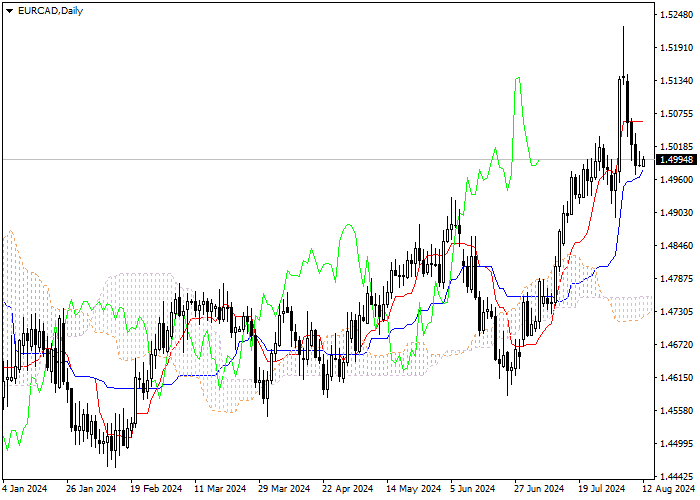
Task: Select price level 1.47305 on the scale
Action: point(676,312)
